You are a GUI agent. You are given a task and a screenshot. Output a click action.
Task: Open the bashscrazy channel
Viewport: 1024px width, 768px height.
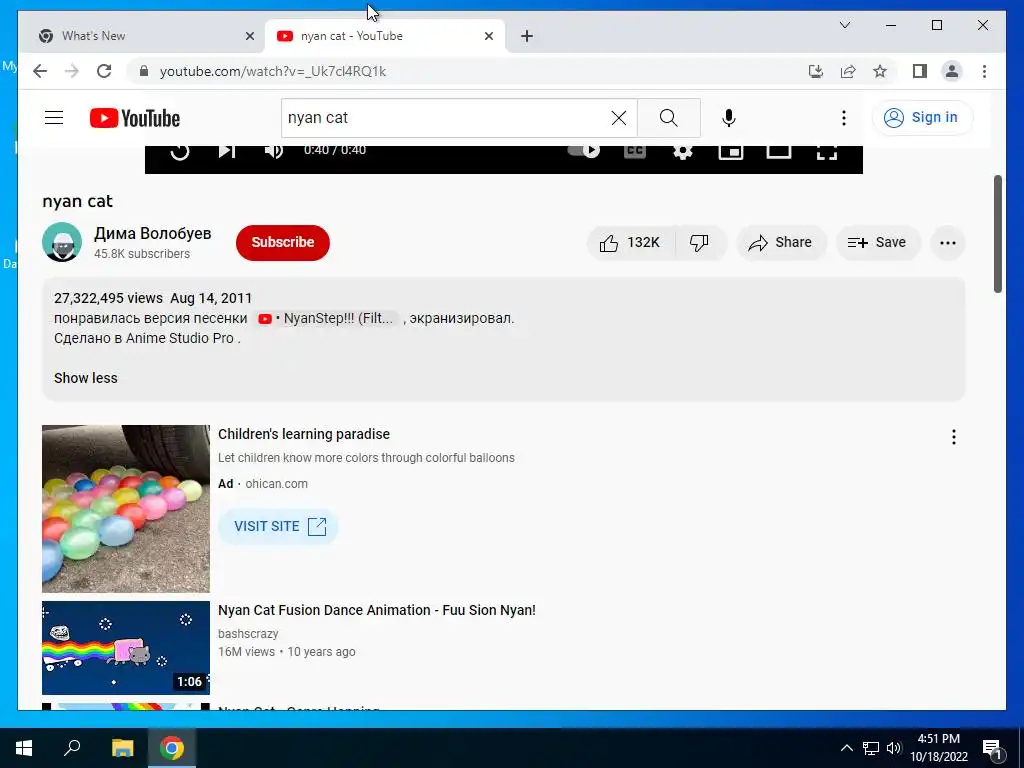tap(248, 634)
